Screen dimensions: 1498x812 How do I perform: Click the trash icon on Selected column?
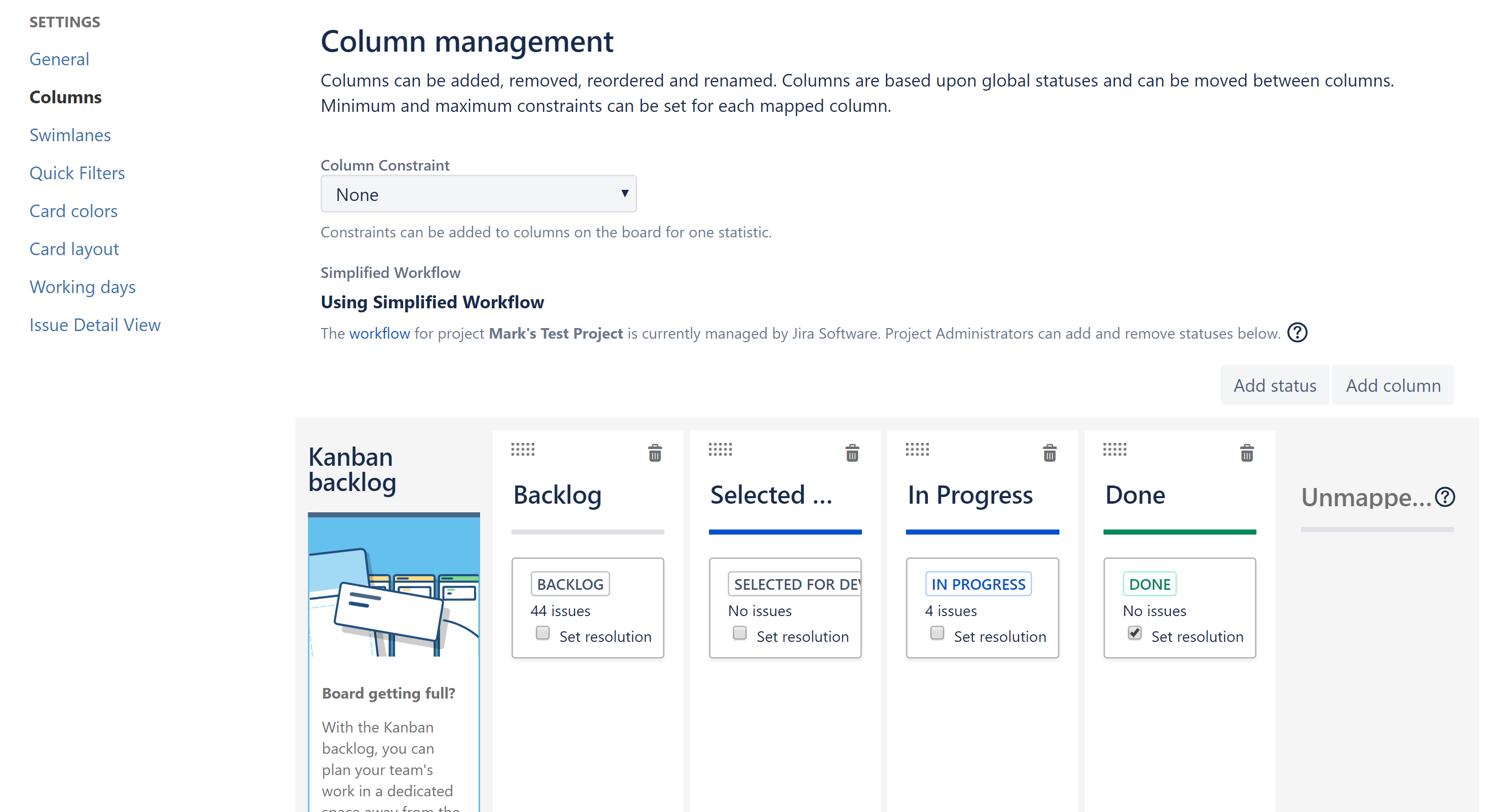852,453
